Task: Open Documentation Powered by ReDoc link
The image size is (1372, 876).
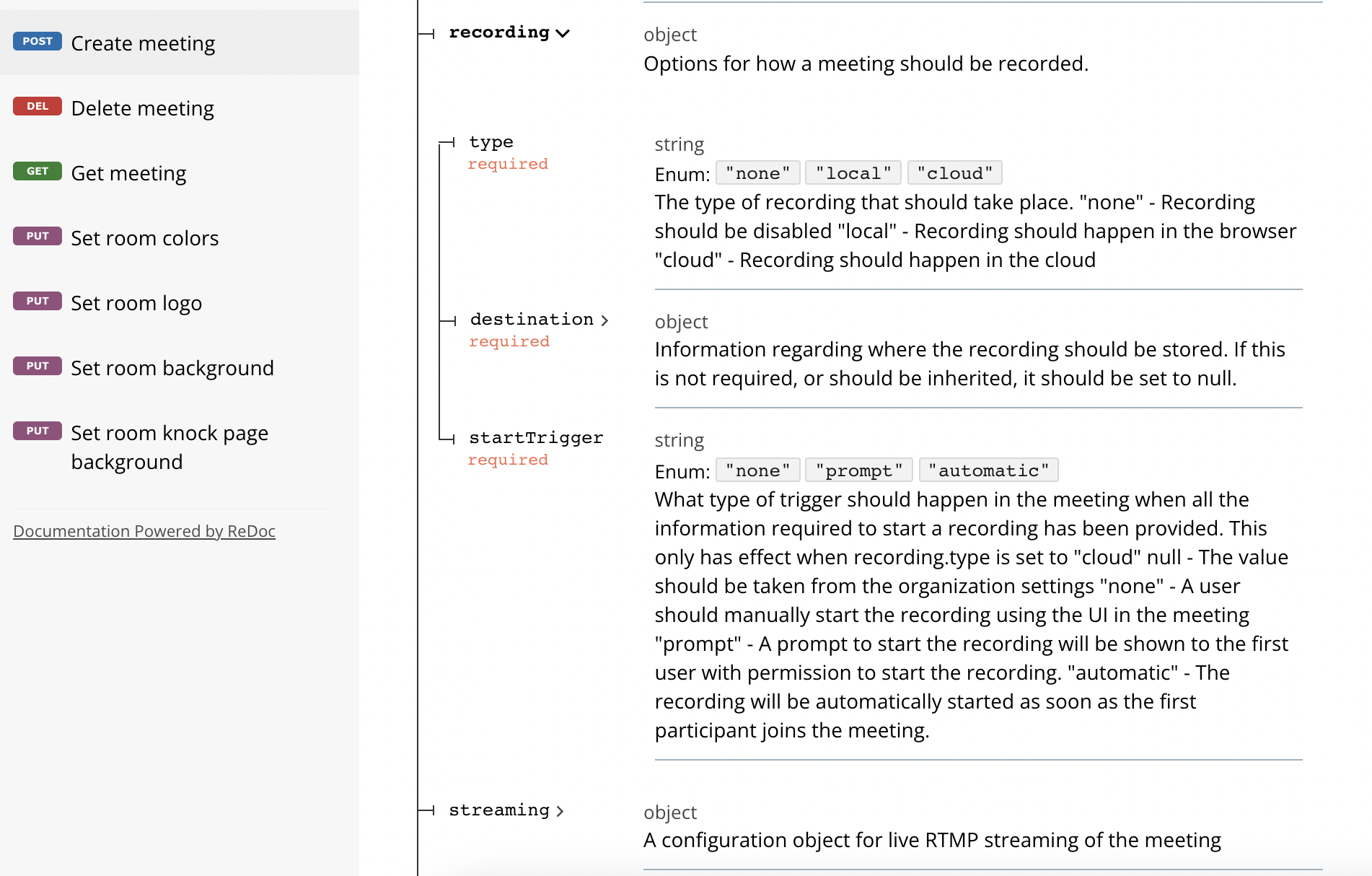Action: pyautogui.click(x=144, y=531)
